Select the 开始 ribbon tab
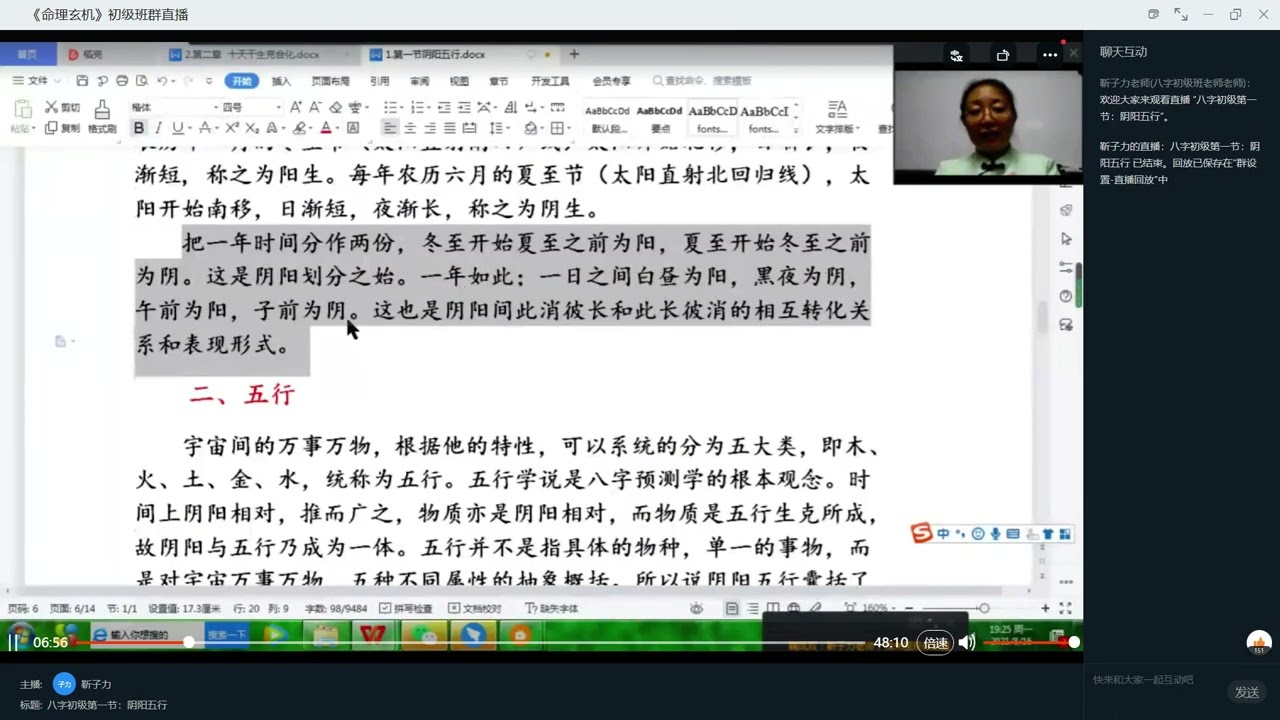 click(x=241, y=81)
